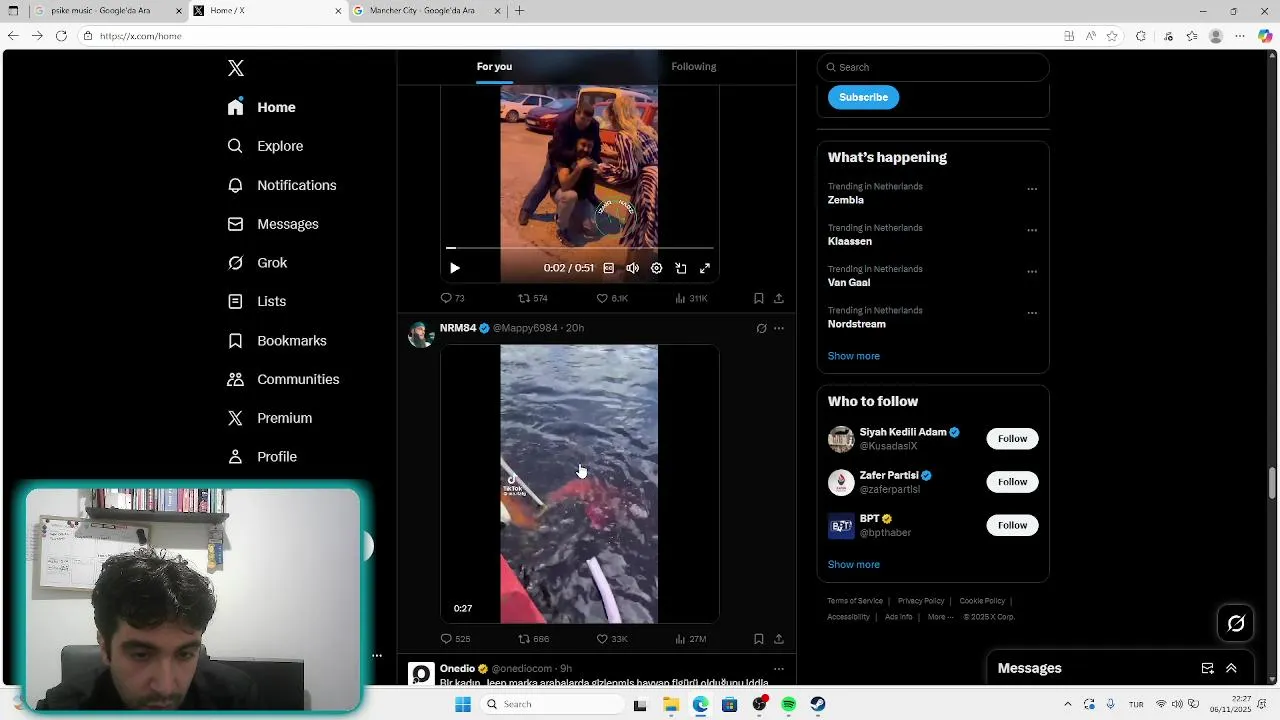Follow Zafer Partisi
This screenshot has width=1280, height=720.
1012,482
